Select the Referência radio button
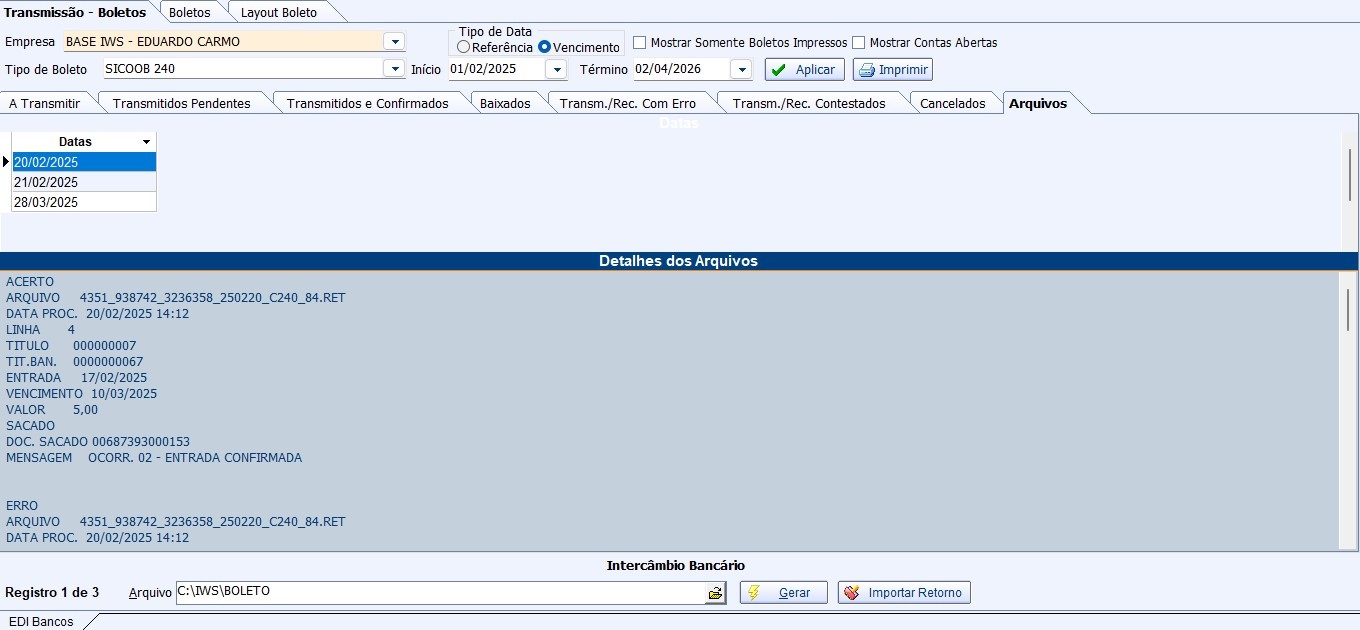 463,47
